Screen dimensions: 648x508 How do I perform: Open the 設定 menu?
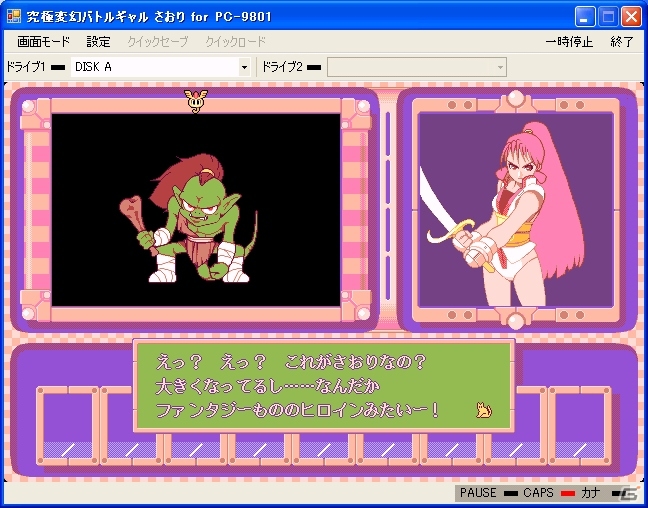tap(98, 42)
